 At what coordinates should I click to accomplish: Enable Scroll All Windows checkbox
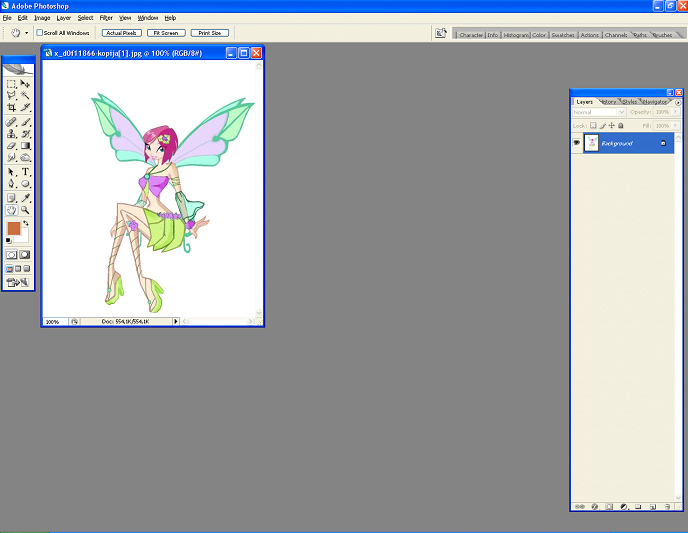pos(39,33)
